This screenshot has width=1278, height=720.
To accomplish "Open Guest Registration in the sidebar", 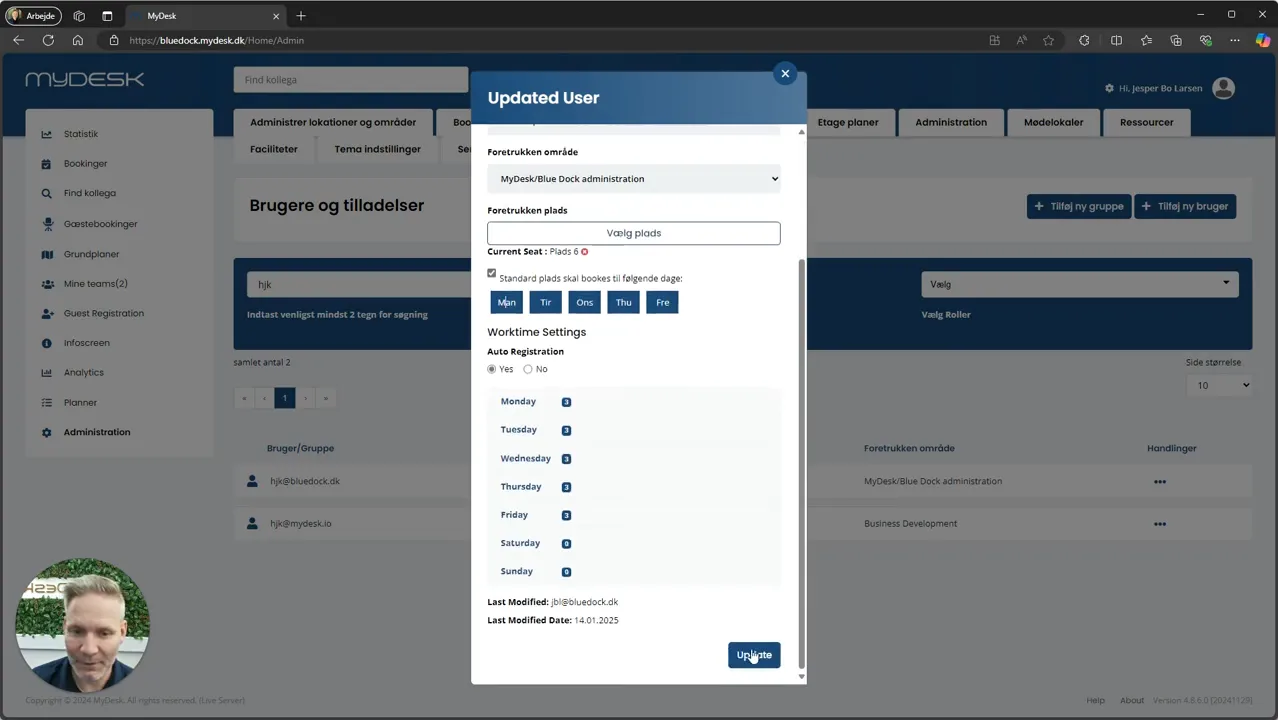I will coord(104,313).
